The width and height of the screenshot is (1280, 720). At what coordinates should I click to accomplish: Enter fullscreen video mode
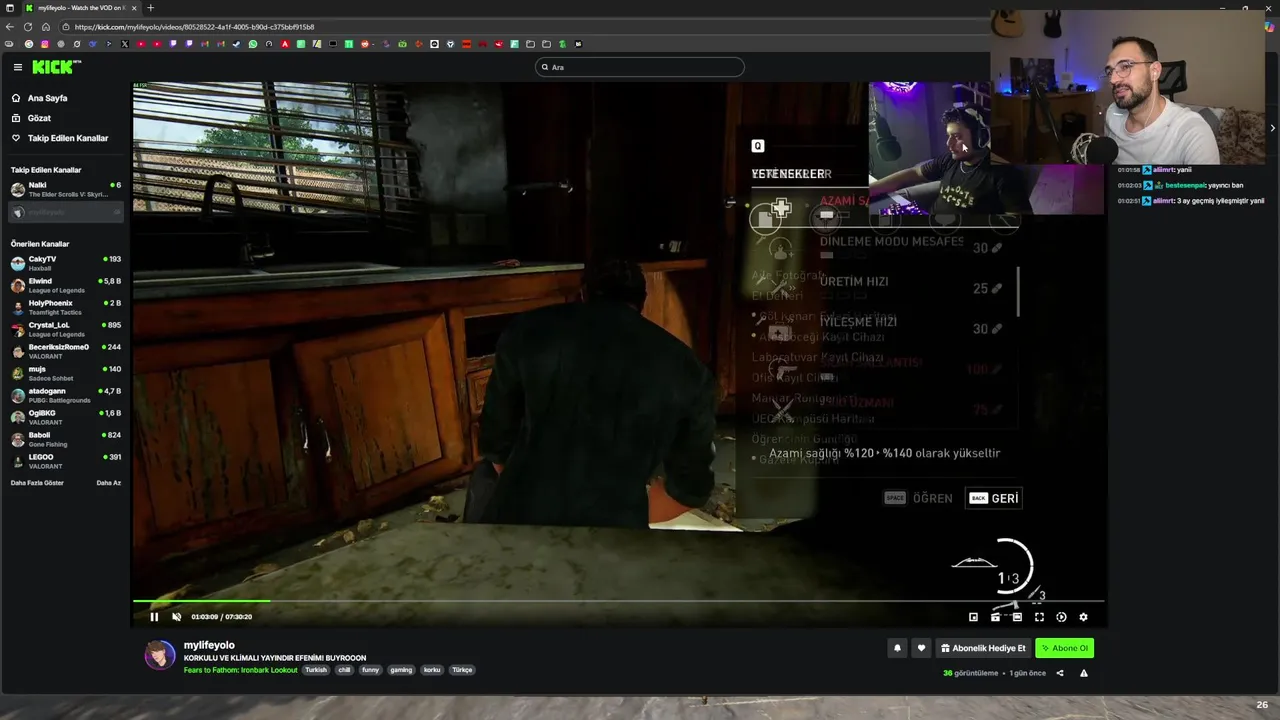point(1039,617)
